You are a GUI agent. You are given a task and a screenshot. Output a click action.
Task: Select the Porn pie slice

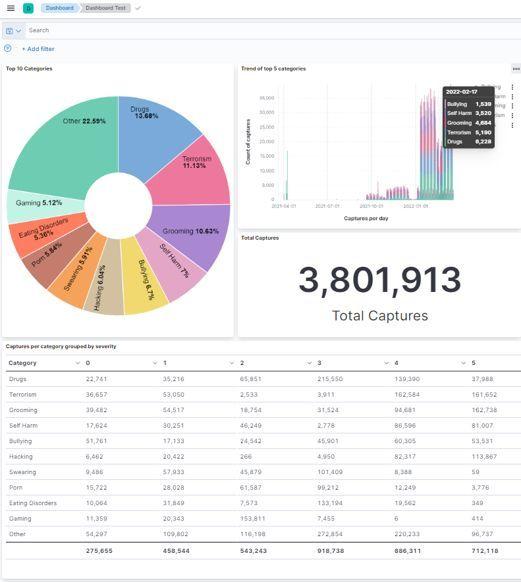(x=56, y=256)
